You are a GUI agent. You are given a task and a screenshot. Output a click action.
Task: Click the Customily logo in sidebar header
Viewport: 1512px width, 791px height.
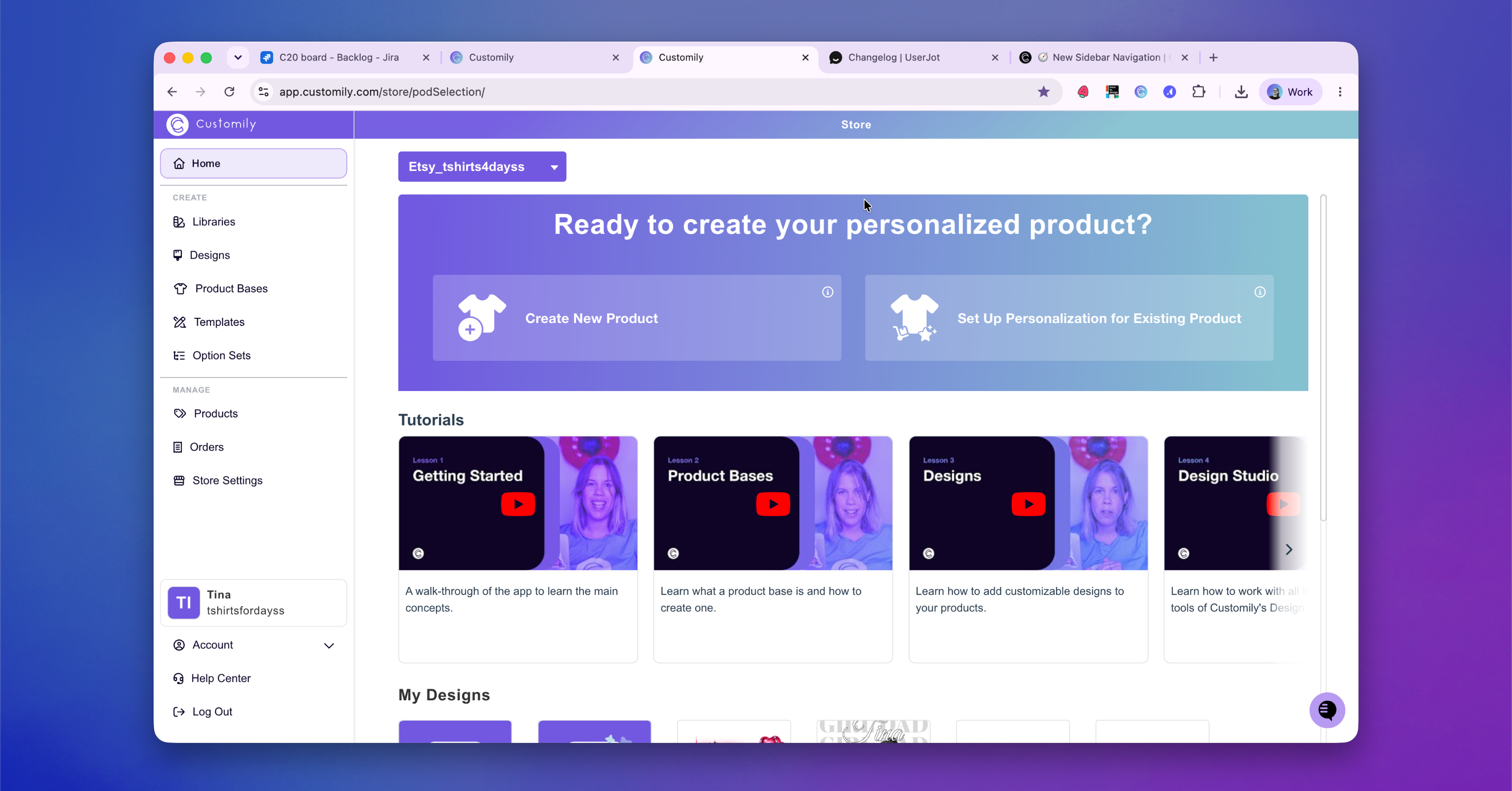[211, 124]
